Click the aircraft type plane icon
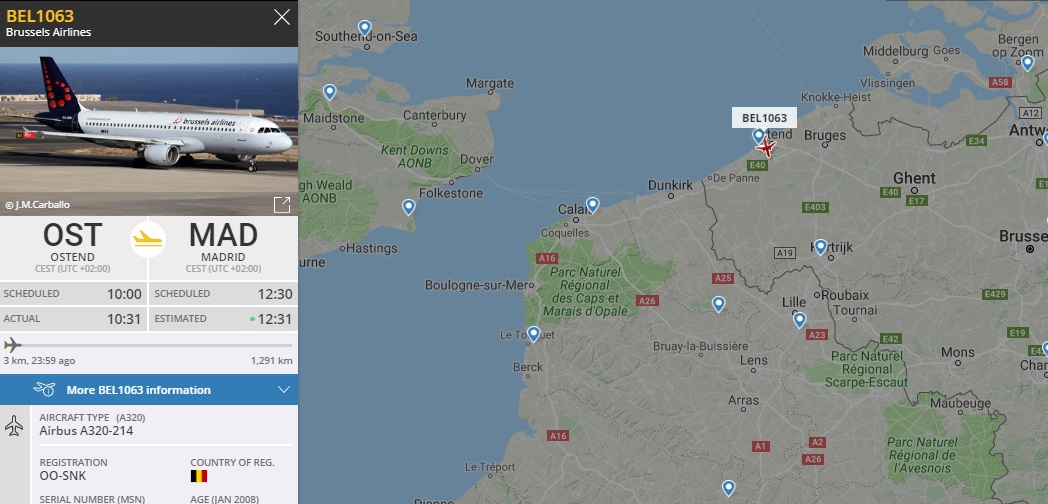Image resolution: width=1048 pixels, height=504 pixels. point(14,427)
